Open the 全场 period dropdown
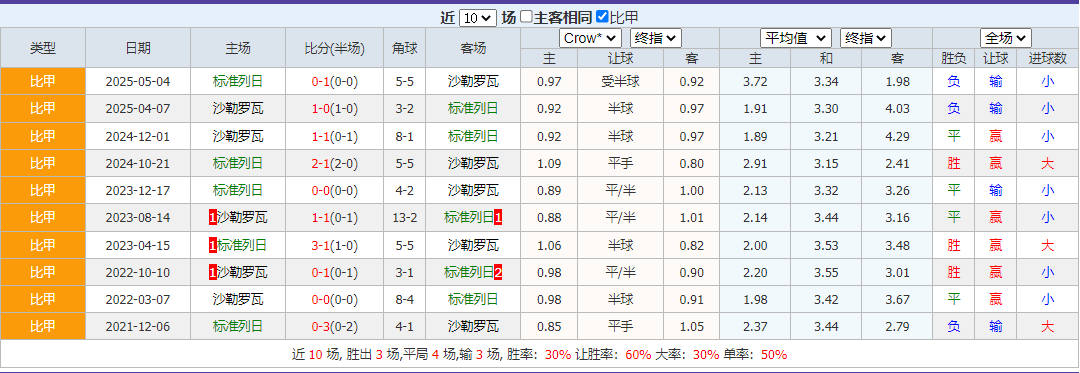Screen dimensions: 1080x373 [x=1006, y=38]
